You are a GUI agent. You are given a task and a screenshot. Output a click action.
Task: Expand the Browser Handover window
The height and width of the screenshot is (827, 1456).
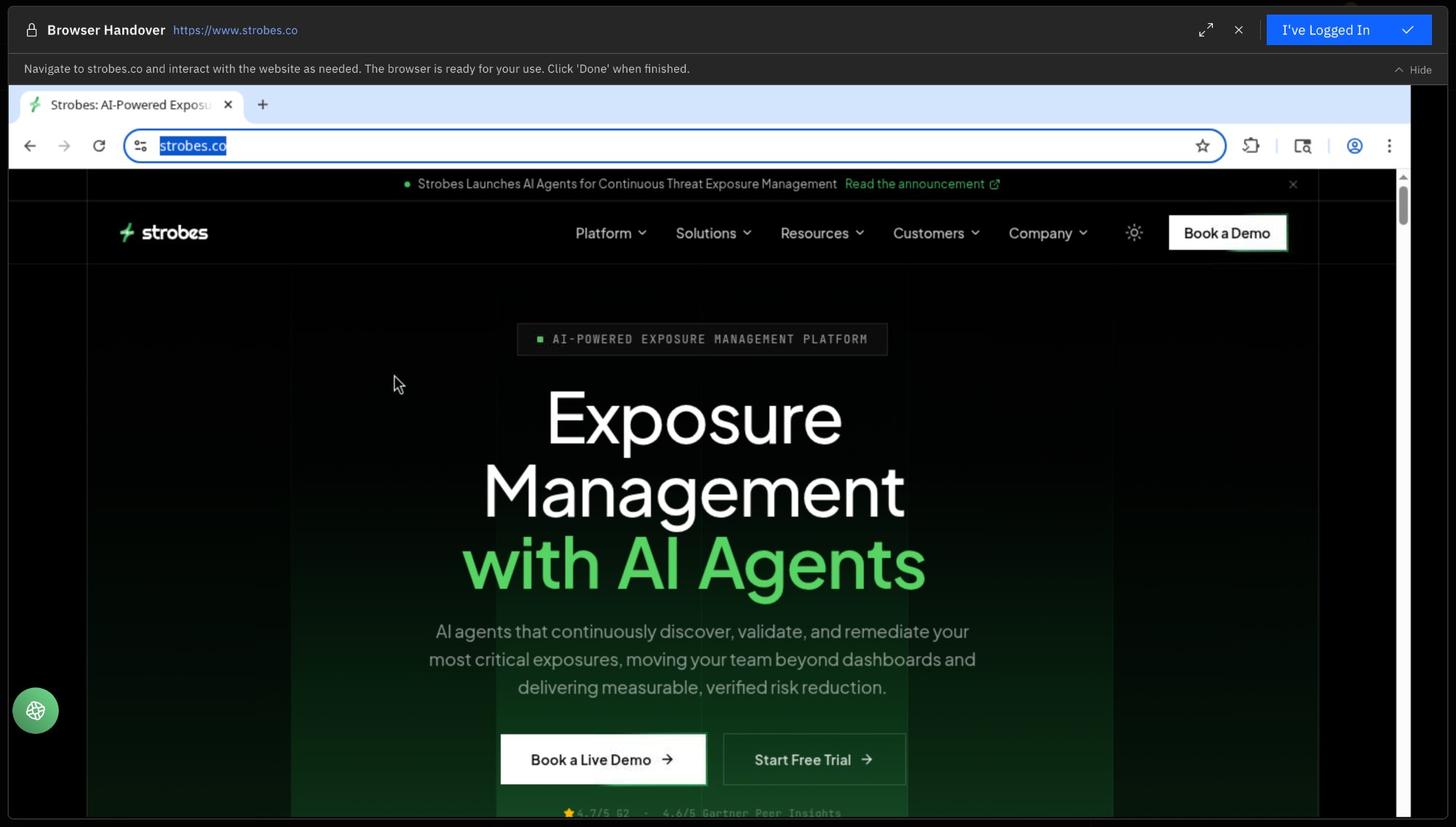tap(1206, 30)
